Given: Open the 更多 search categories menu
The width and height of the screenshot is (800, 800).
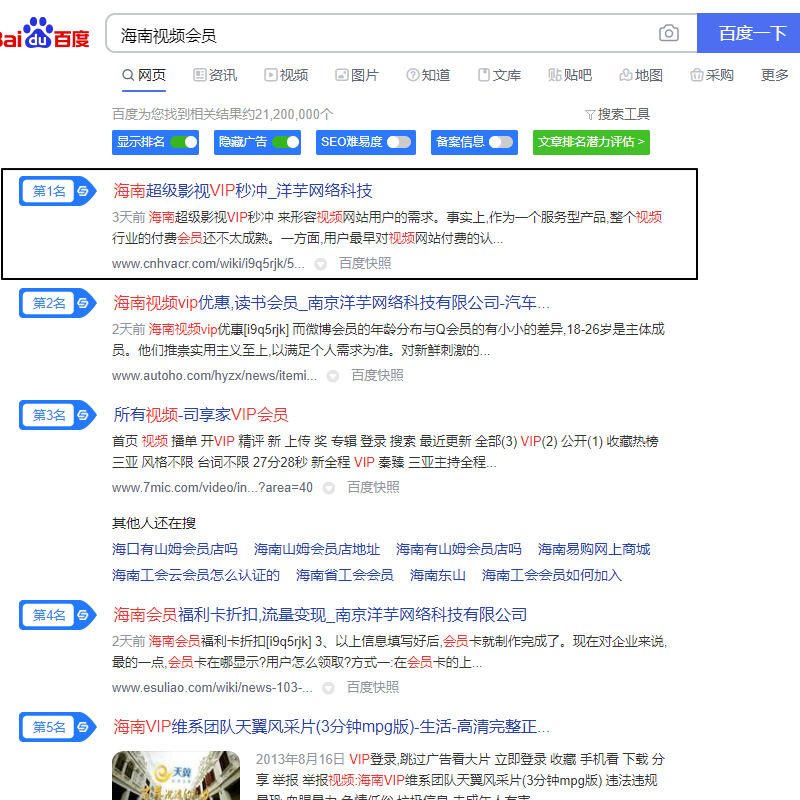Looking at the screenshot, I should click(774, 75).
